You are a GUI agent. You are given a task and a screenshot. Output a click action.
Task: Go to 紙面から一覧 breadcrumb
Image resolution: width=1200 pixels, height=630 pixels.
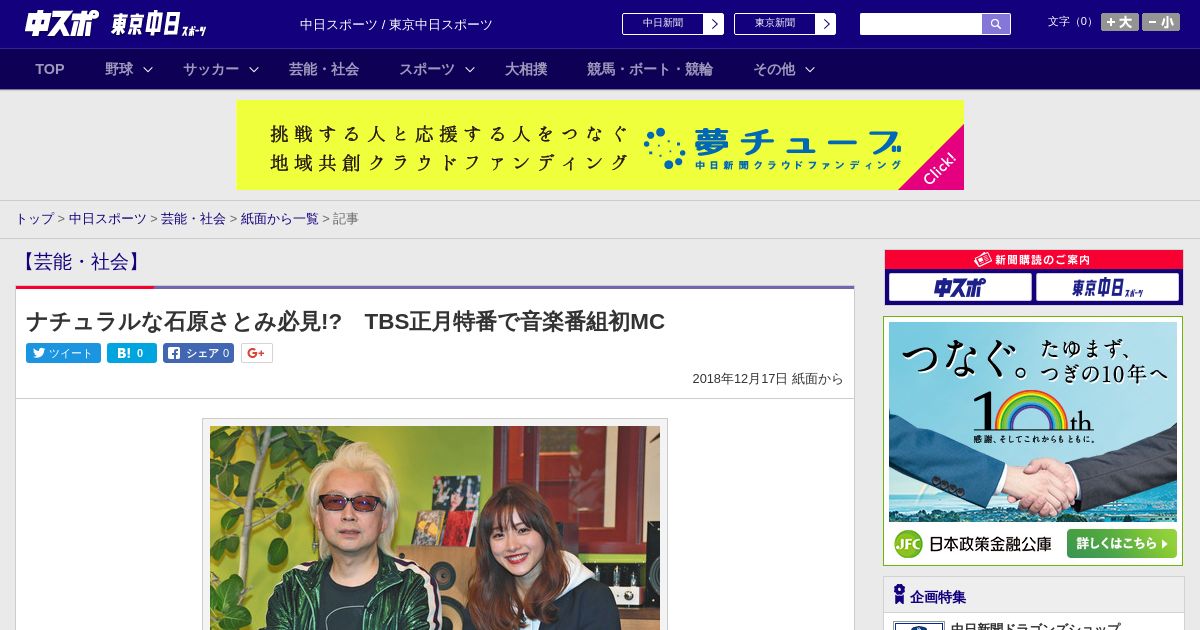[279, 219]
